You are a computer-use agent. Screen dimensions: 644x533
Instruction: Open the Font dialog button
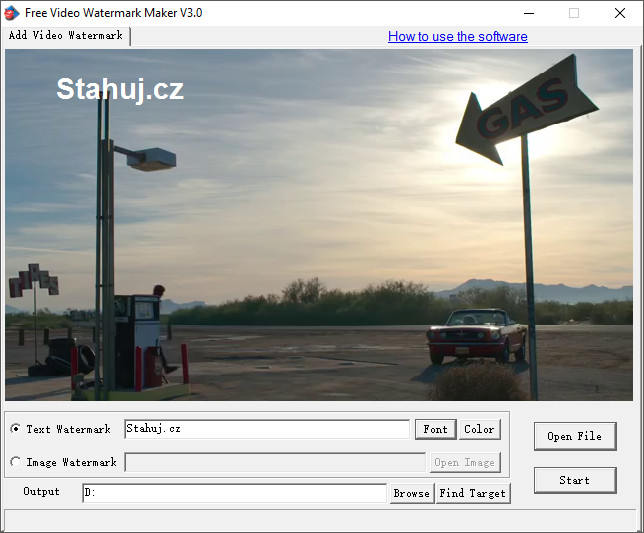[x=435, y=429]
